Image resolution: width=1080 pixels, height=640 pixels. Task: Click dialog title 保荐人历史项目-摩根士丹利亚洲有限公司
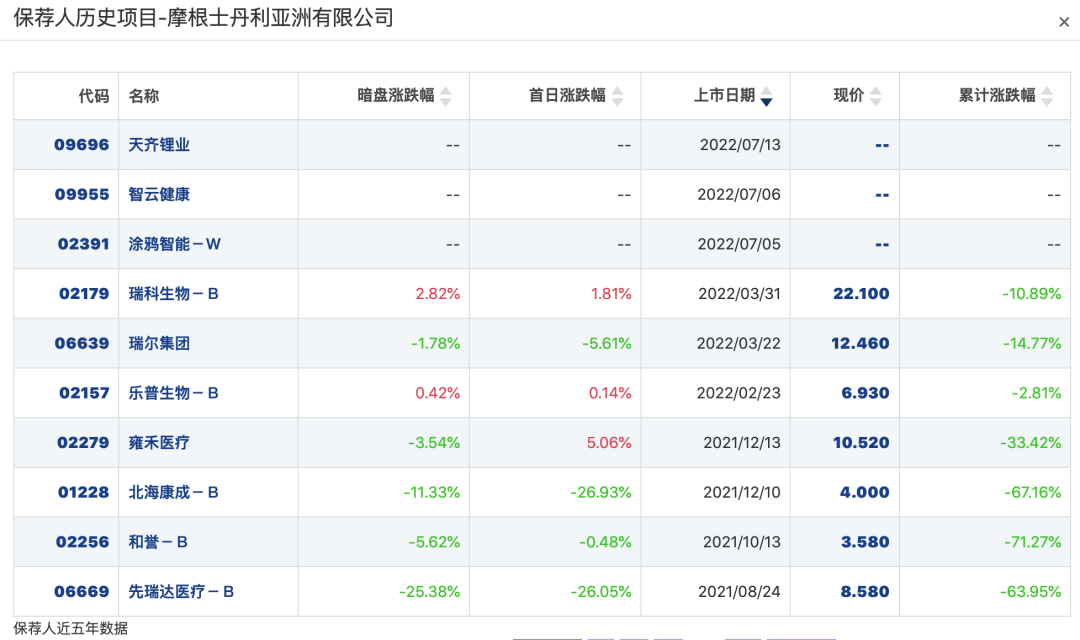point(203,17)
